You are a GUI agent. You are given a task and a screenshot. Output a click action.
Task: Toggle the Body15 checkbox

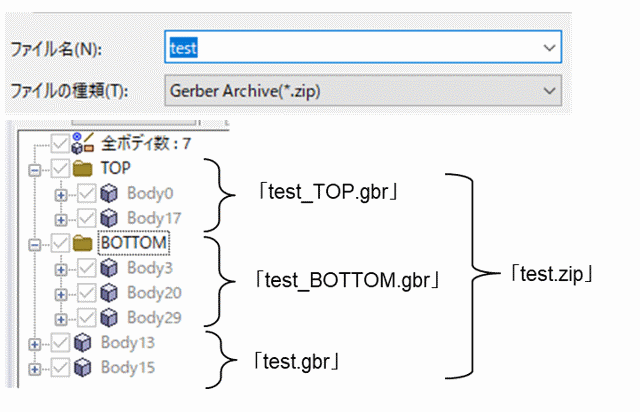click(x=62, y=367)
